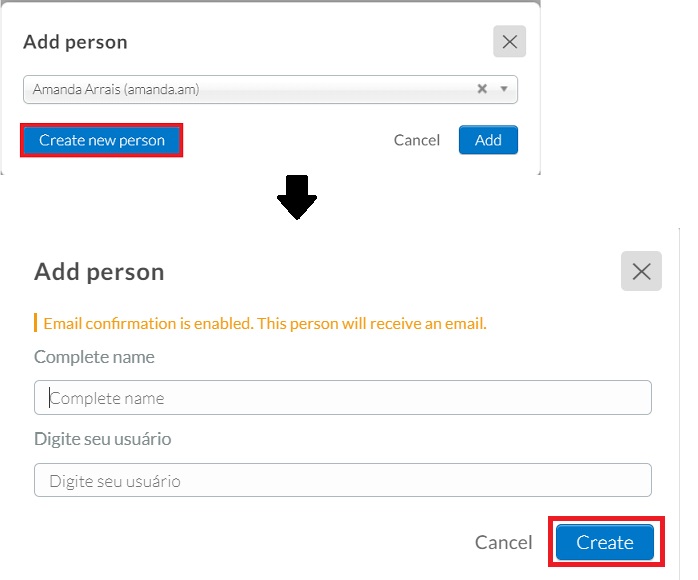
Task: Cancel the new person creation form
Action: point(503,542)
